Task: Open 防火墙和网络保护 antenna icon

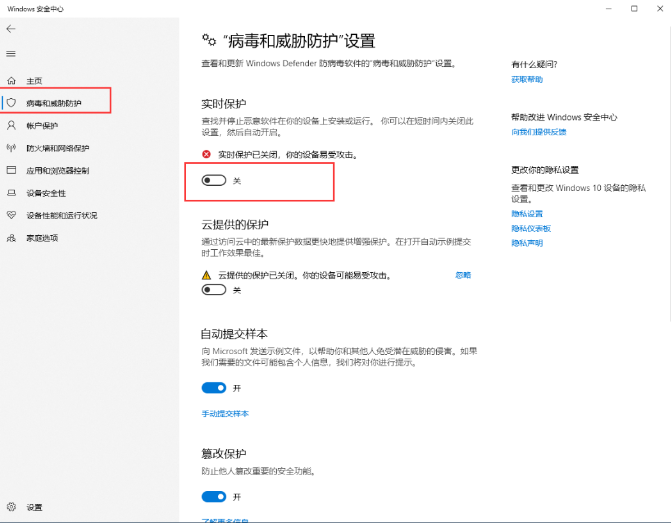Action: pyautogui.click(x=12, y=148)
